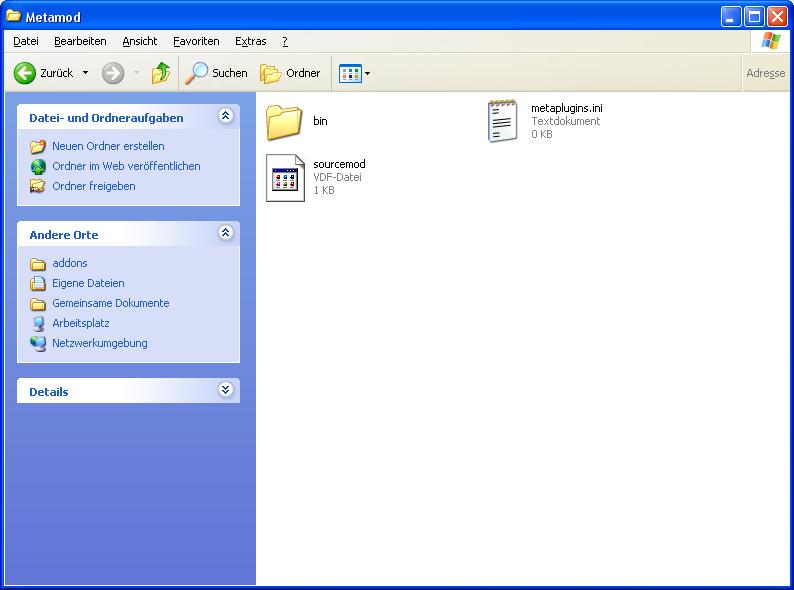The image size is (794, 590).
Task: Click the share folder icon
Action: point(37,186)
